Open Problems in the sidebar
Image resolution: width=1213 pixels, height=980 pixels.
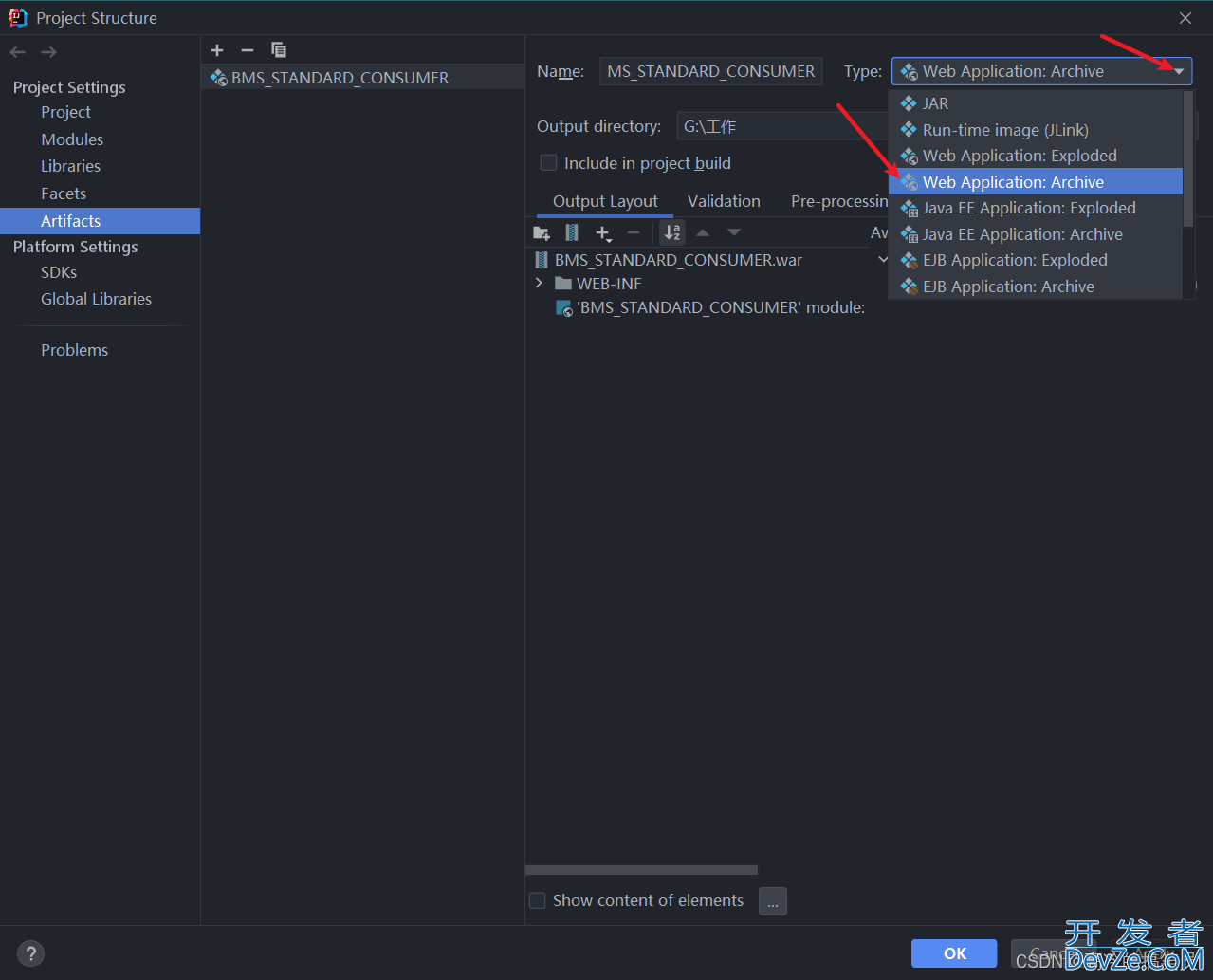pos(74,350)
